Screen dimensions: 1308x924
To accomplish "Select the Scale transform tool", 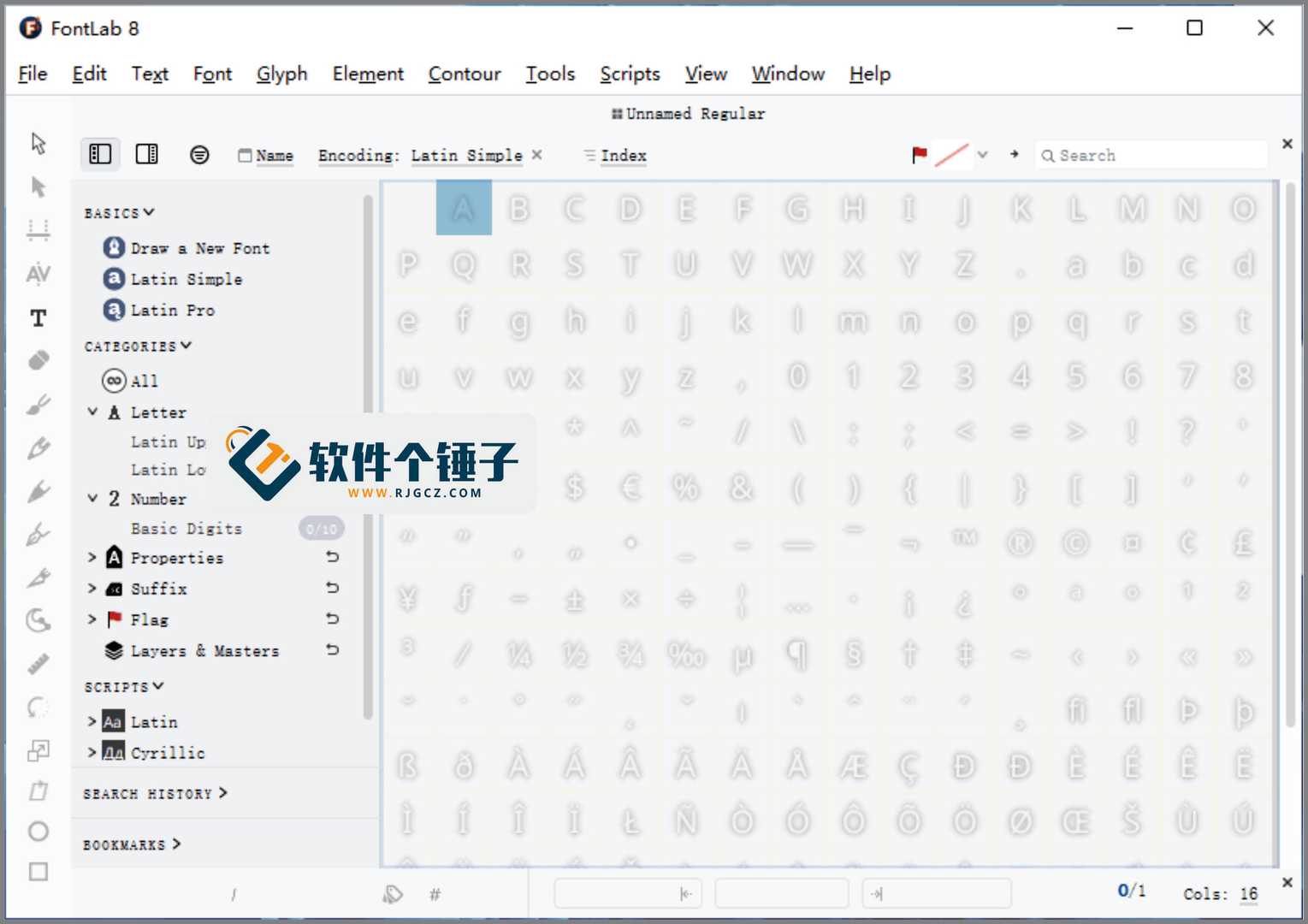I will (x=38, y=749).
